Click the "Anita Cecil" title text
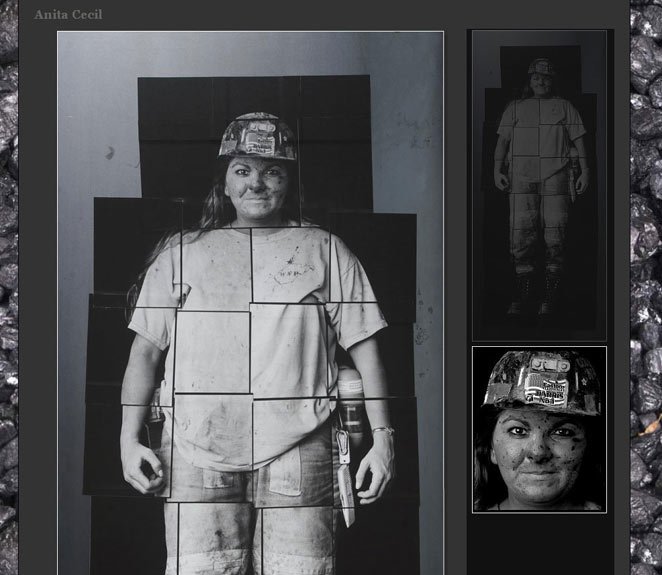Screen dimensions: 662x575 (x=68, y=15)
